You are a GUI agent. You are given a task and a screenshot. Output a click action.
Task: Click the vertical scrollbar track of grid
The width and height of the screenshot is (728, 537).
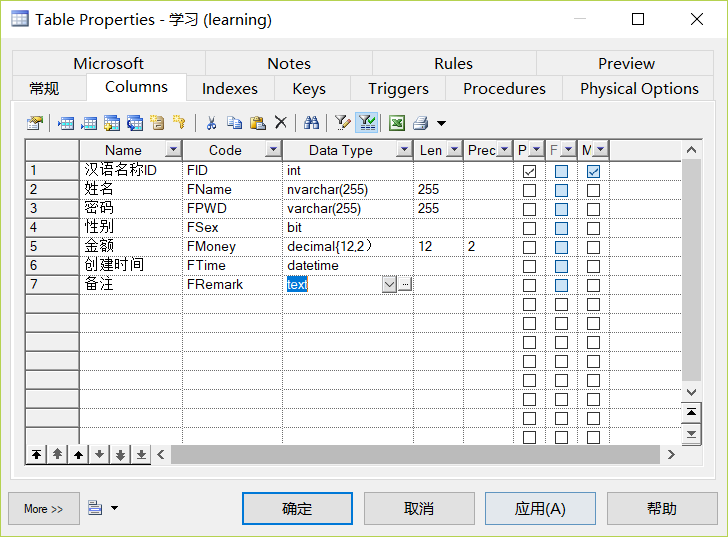[x=691, y=270]
